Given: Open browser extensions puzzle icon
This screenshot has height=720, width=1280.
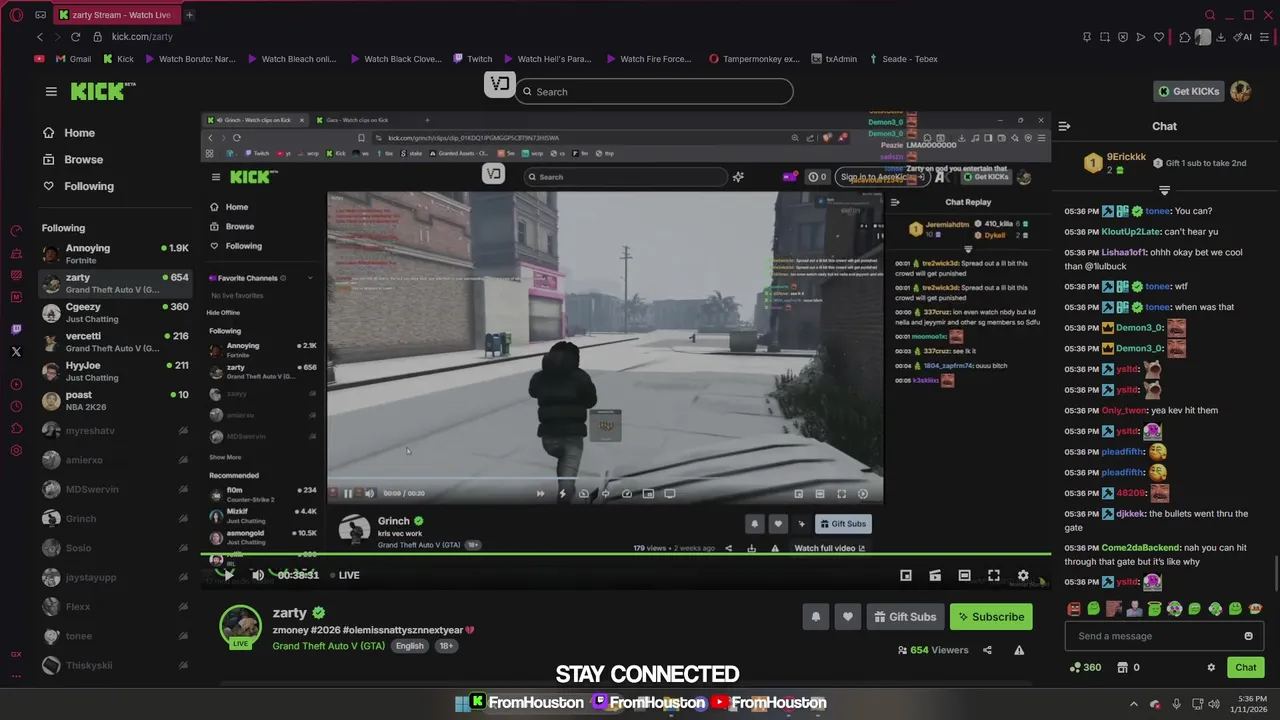Looking at the screenshot, I should 1185,37.
